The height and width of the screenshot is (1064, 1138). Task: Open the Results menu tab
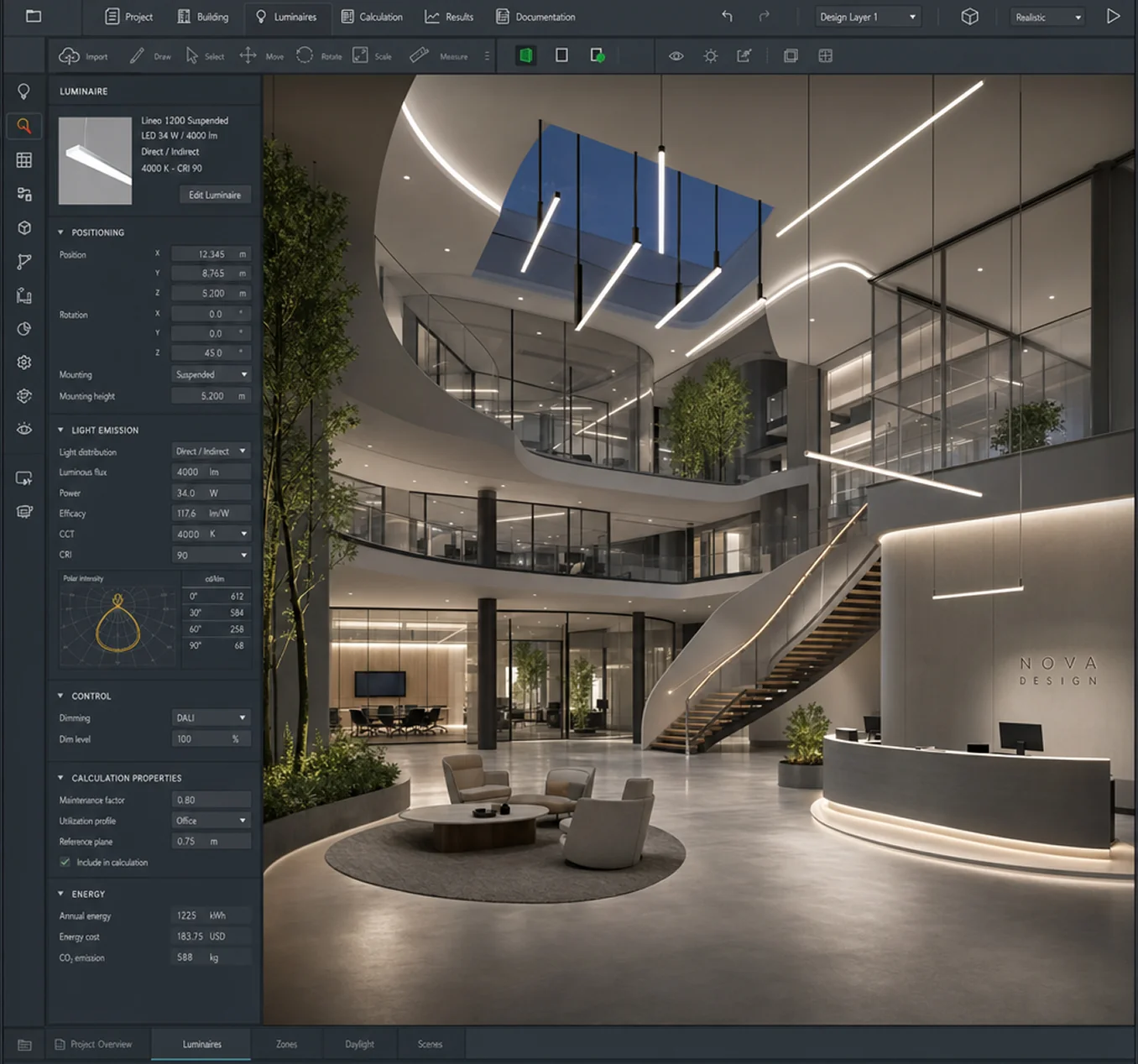click(449, 17)
